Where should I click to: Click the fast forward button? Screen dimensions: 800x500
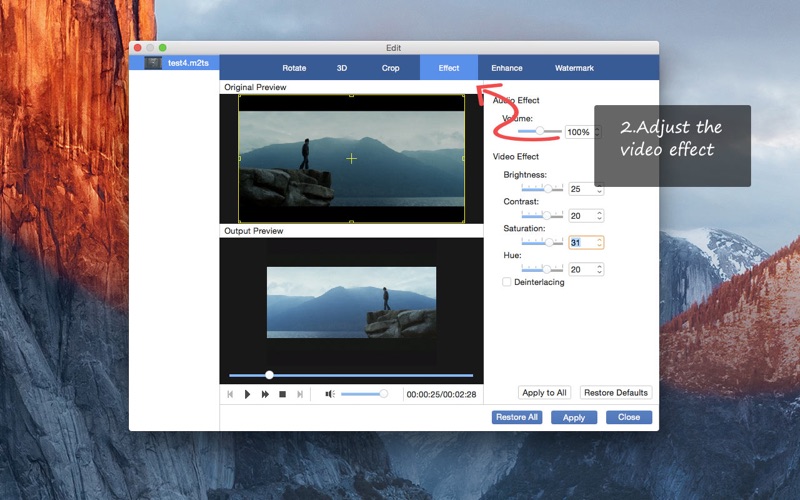coord(265,394)
